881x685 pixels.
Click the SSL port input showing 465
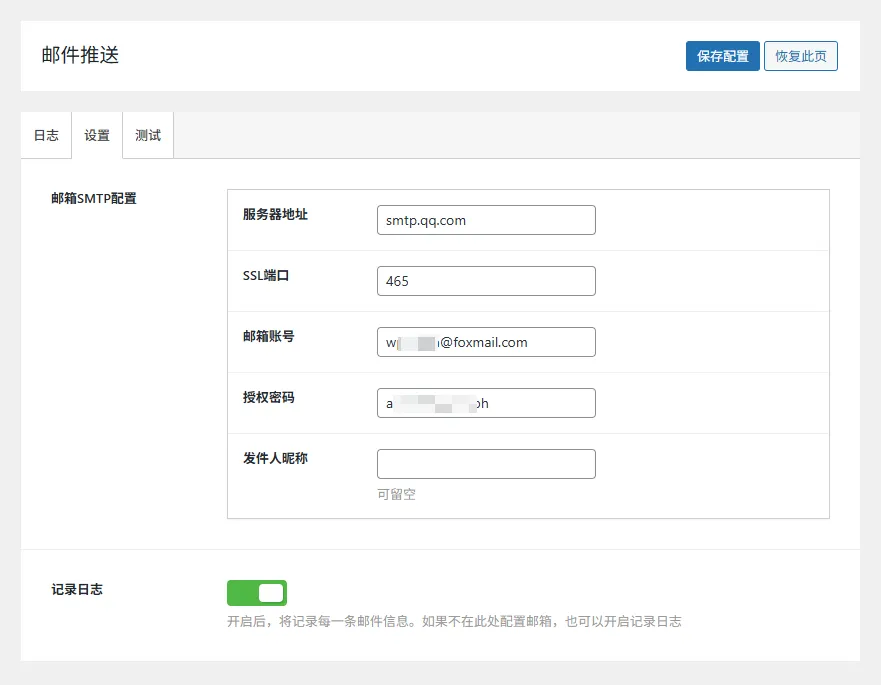point(486,281)
